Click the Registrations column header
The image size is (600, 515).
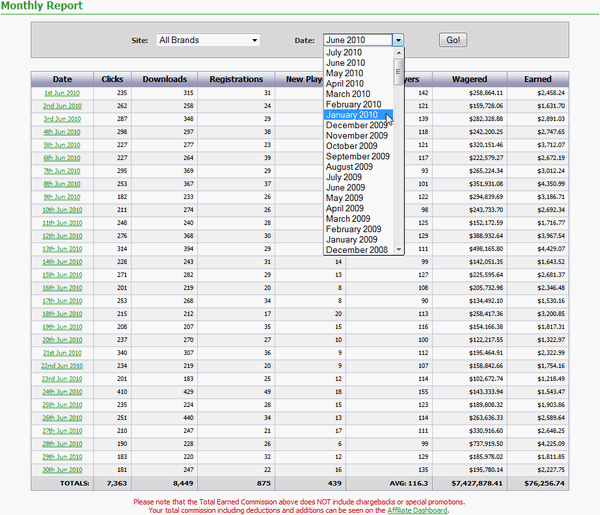(x=236, y=79)
